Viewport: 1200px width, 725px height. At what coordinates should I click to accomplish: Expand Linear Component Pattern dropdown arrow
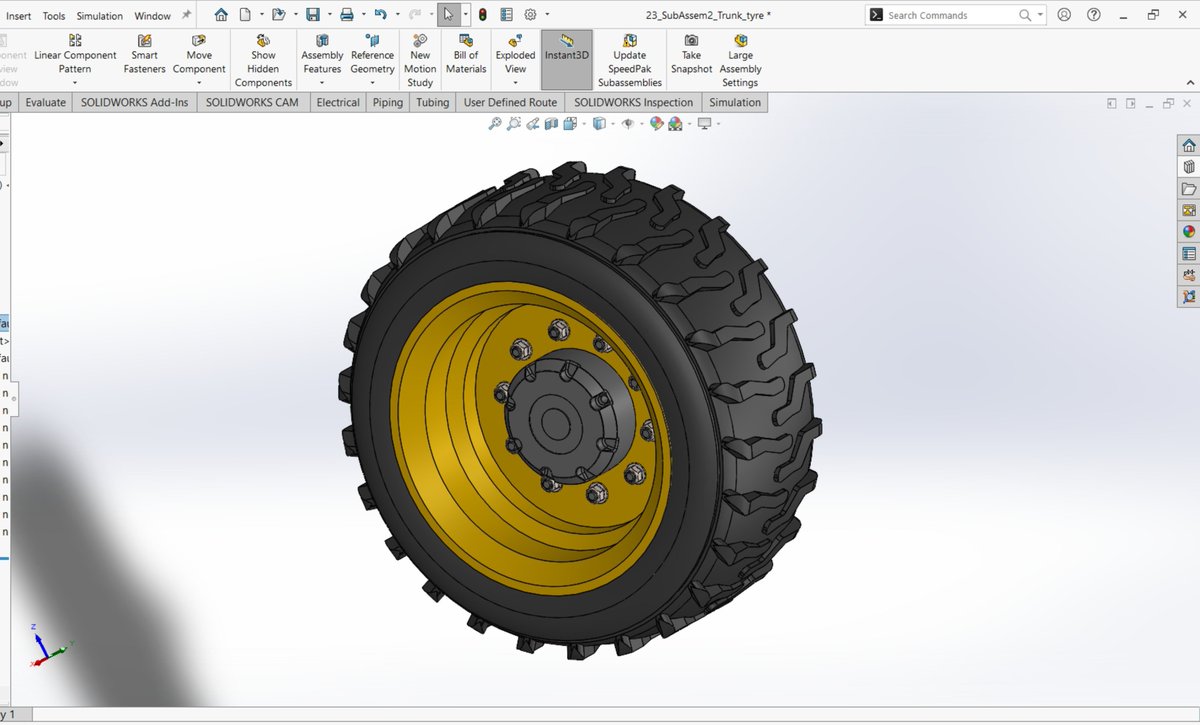(x=75, y=83)
